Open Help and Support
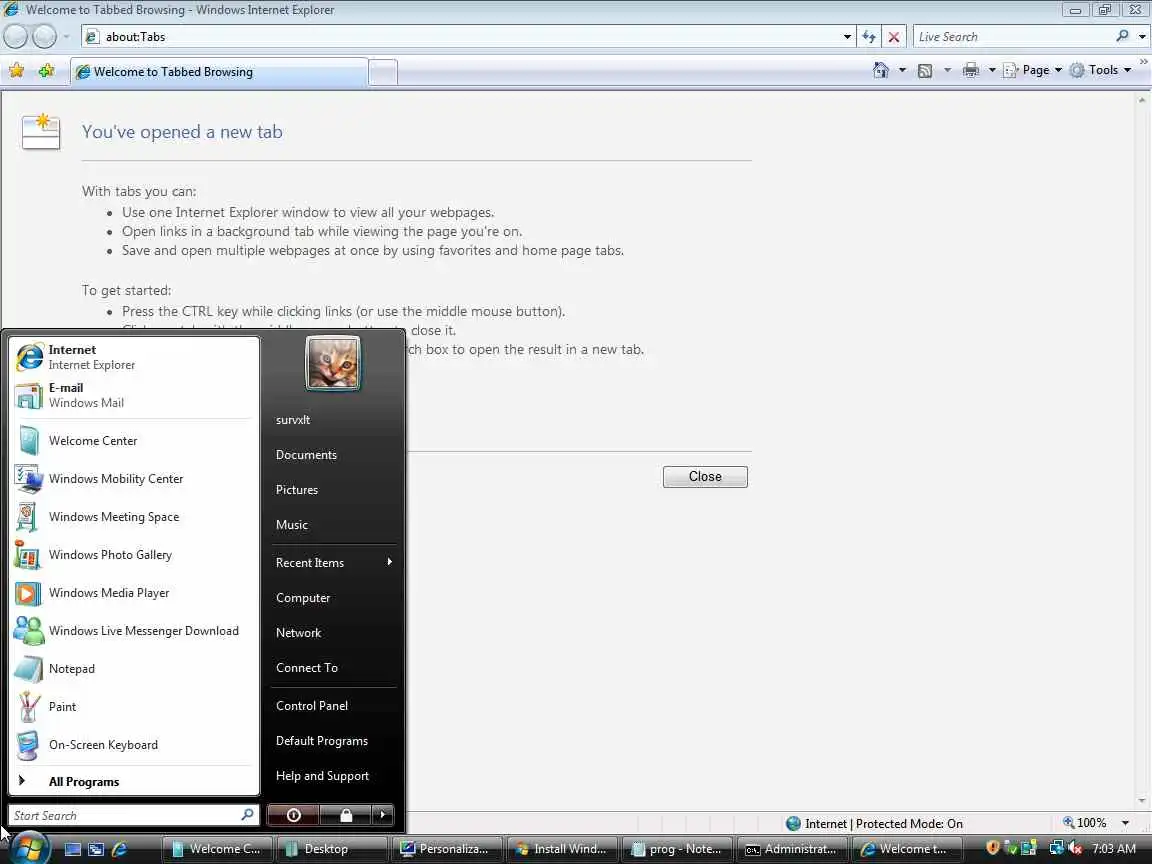 [x=334, y=777]
